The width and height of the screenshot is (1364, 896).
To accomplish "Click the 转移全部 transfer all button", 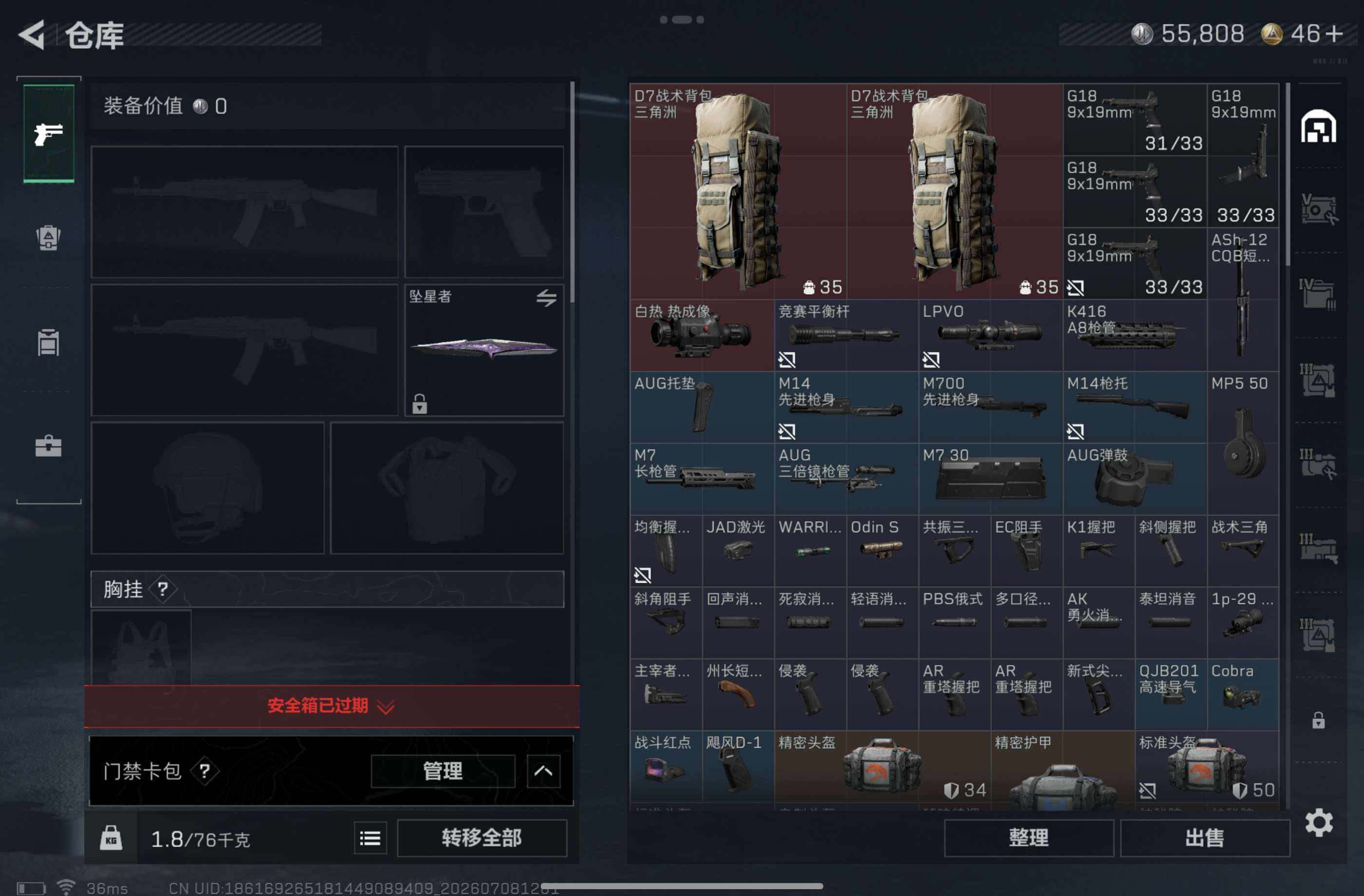I will click(x=481, y=838).
